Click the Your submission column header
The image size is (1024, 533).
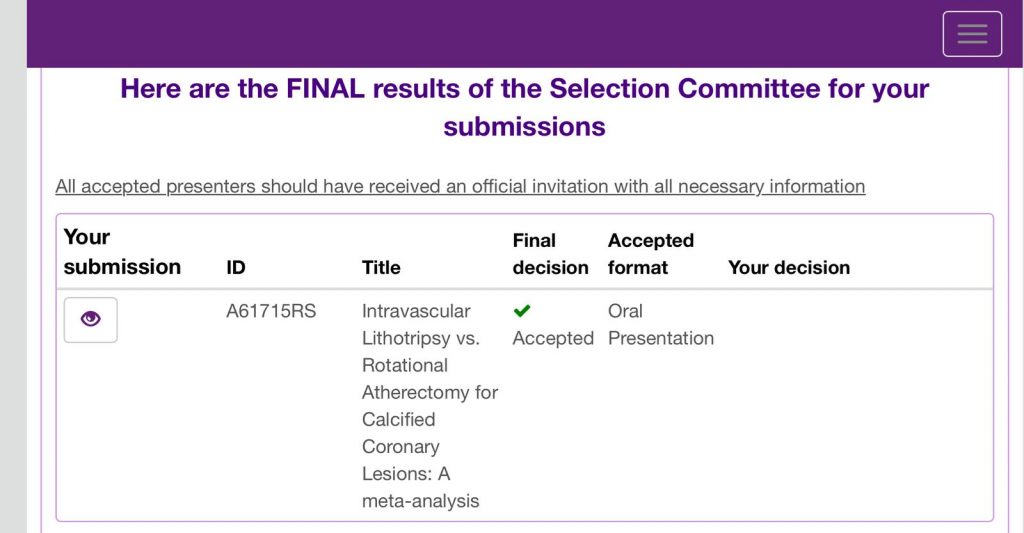[122, 252]
